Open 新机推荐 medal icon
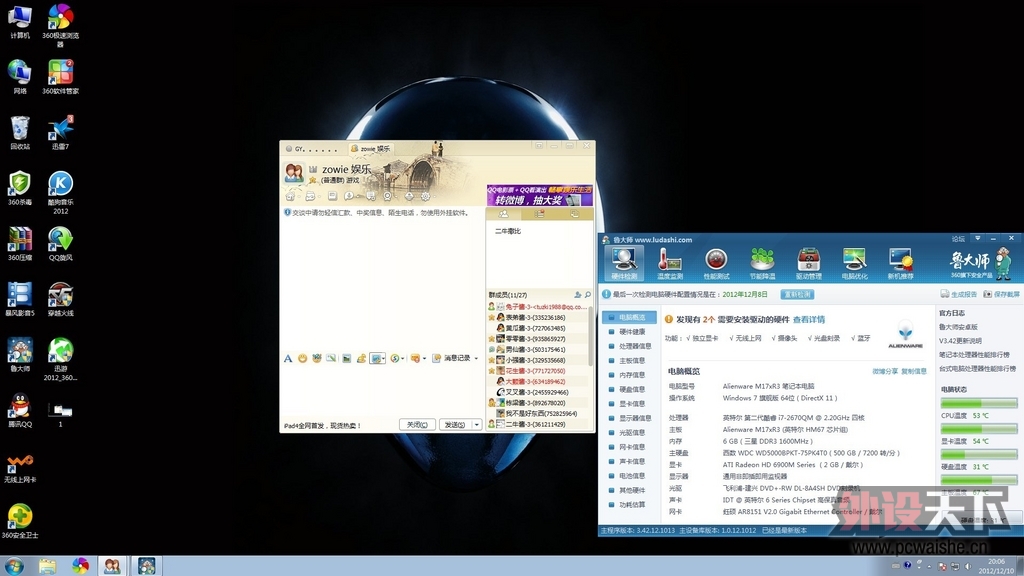 900,263
